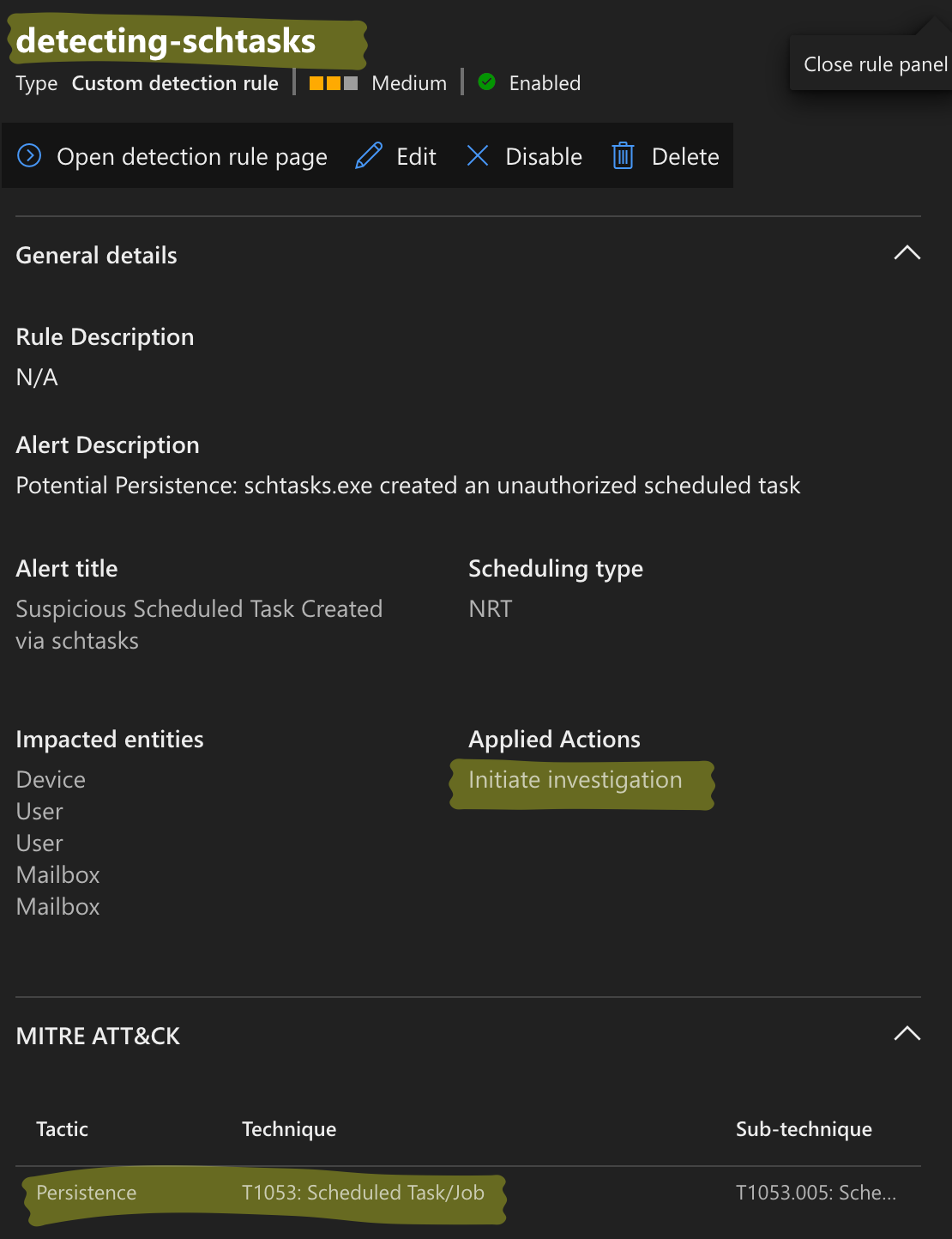Collapse the MITRE ATT&CK section

pyautogui.click(x=907, y=1033)
